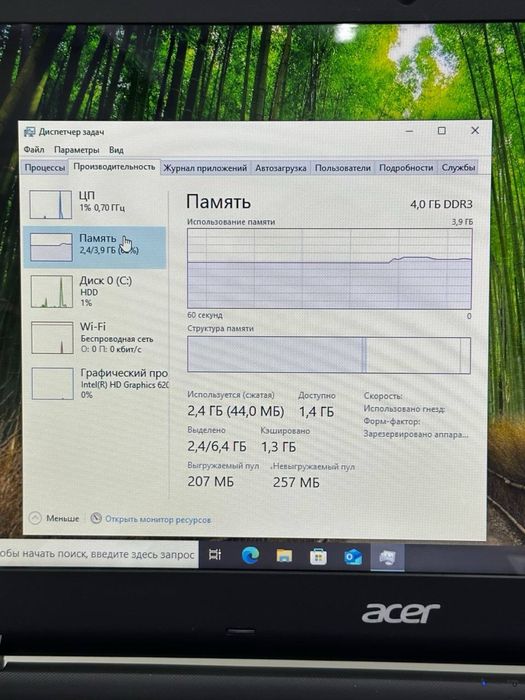Open Microsoft Store from the taskbar
Screen dimensions: 525x700
(x=318, y=557)
